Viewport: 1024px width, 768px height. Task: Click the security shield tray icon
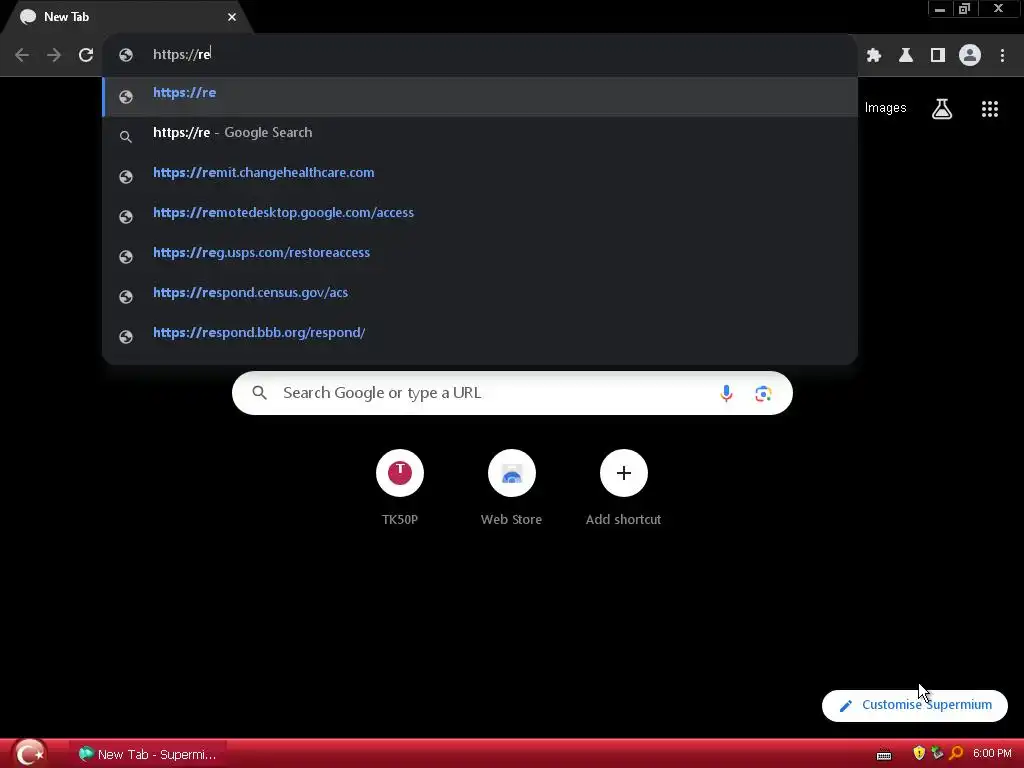click(x=919, y=754)
